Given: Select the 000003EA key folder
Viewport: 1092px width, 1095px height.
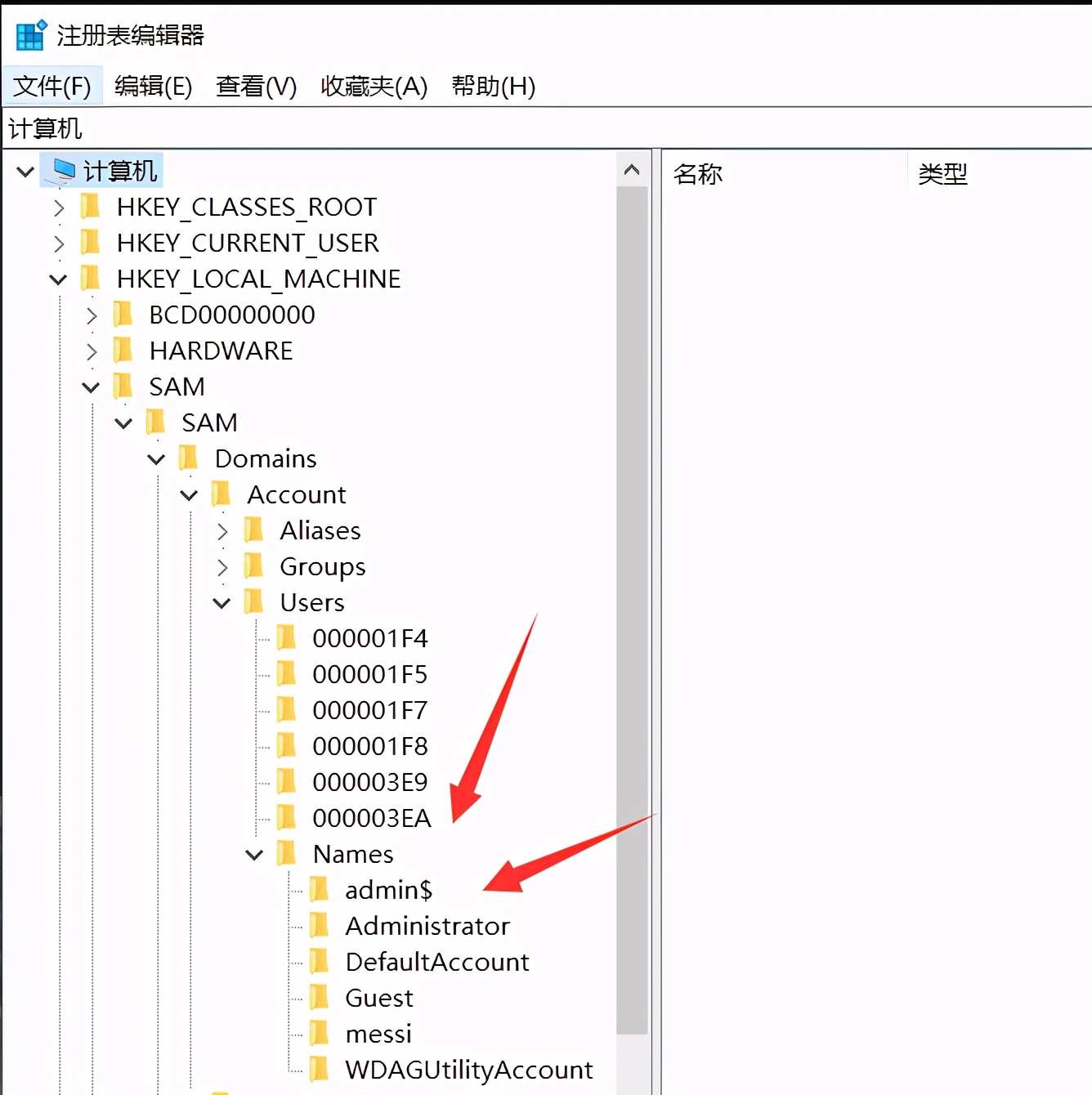Looking at the screenshot, I should [372, 818].
